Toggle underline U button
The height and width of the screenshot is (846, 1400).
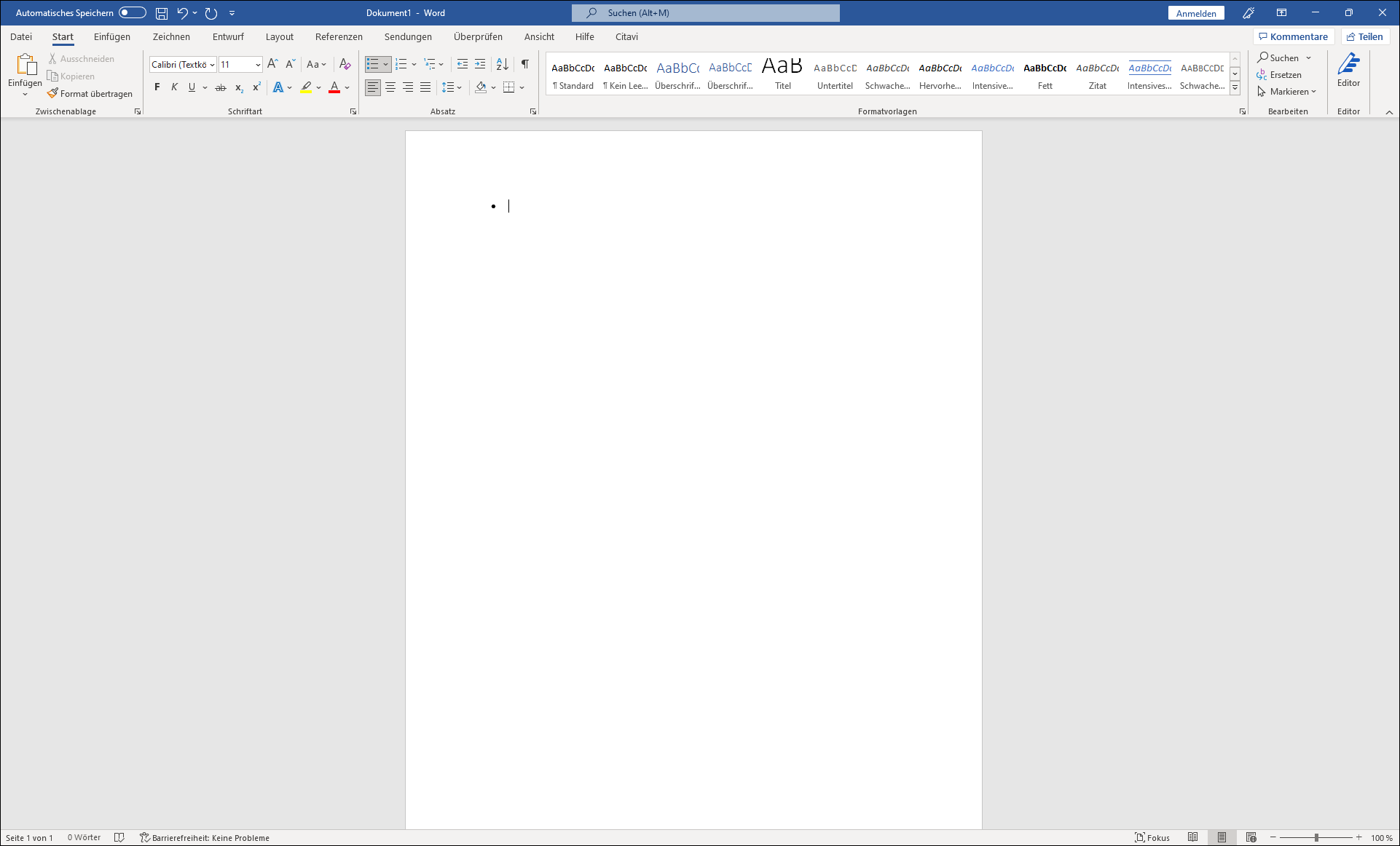tap(192, 87)
